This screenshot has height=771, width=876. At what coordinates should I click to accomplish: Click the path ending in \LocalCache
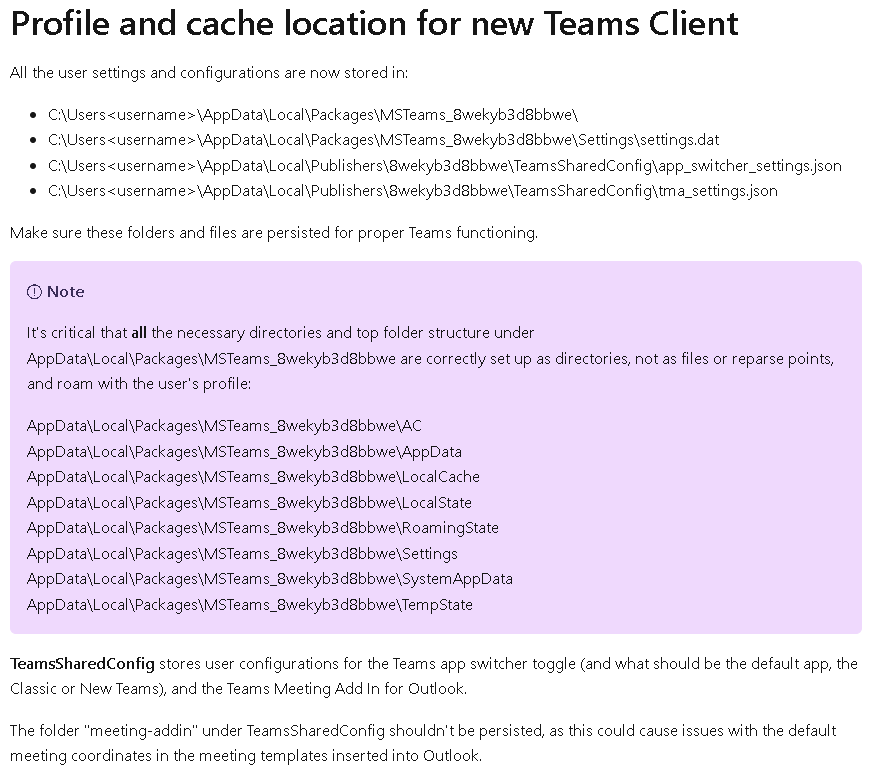(x=253, y=477)
